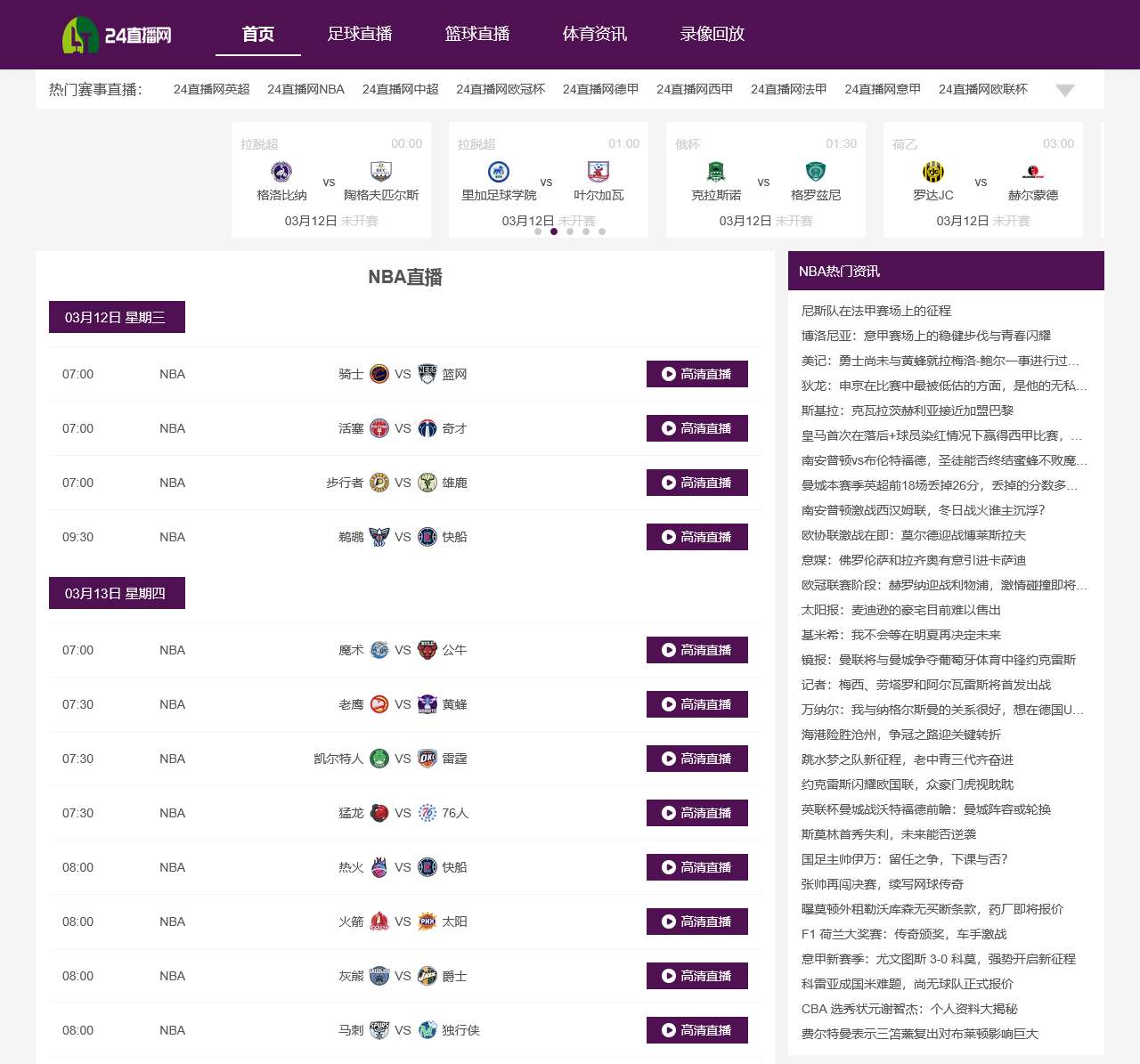Open the 首页 navigation tab
The width and height of the screenshot is (1140, 1064).
point(258,34)
